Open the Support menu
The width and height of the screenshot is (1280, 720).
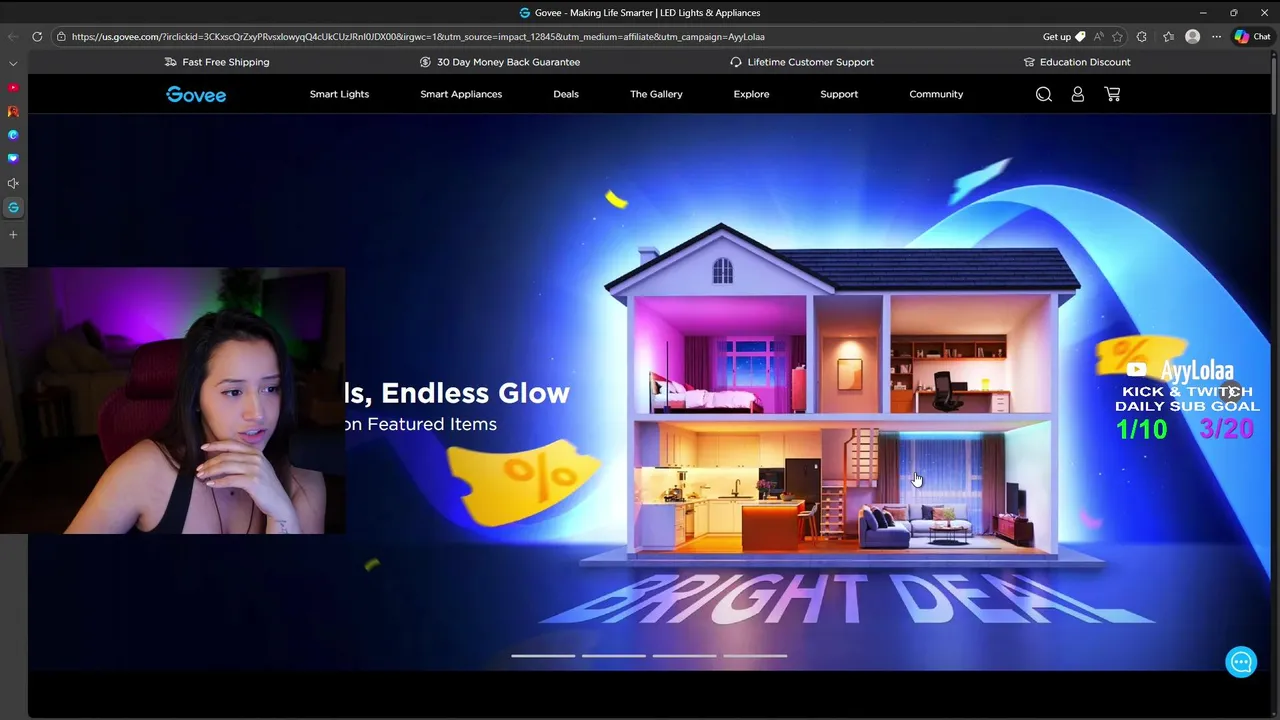pos(839,94)
